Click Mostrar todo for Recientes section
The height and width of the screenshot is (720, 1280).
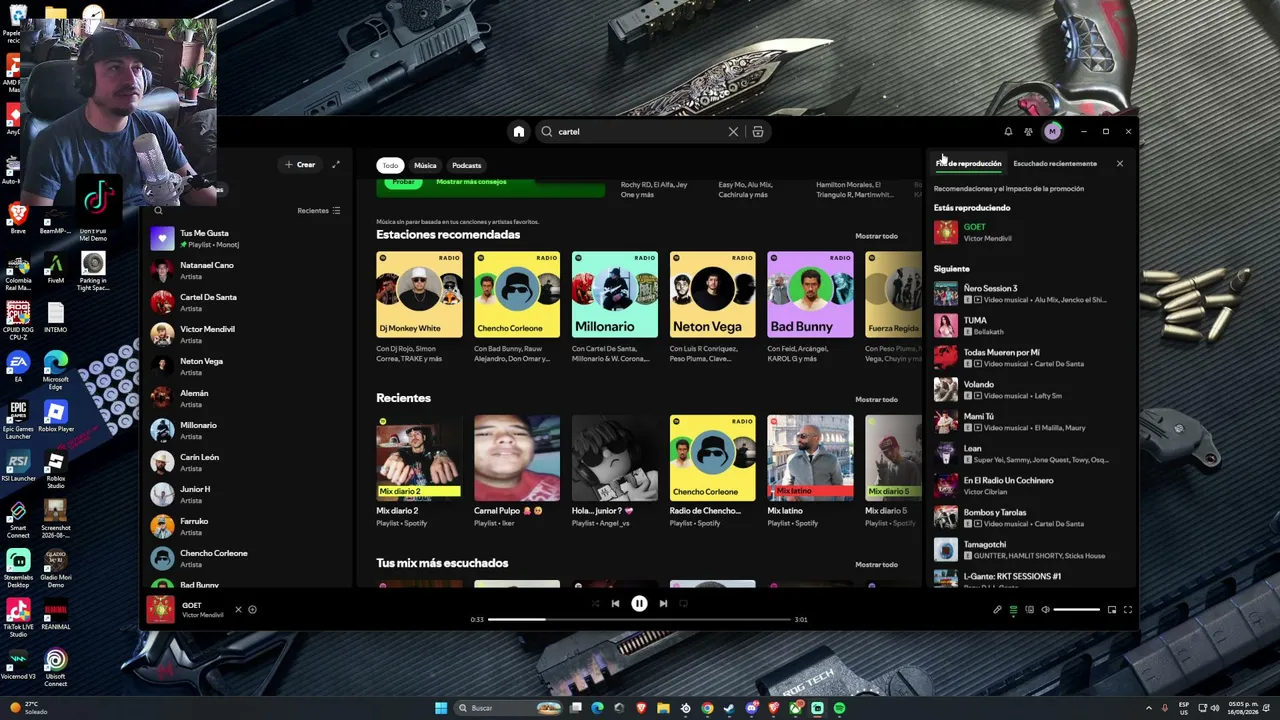click(876, 400)
